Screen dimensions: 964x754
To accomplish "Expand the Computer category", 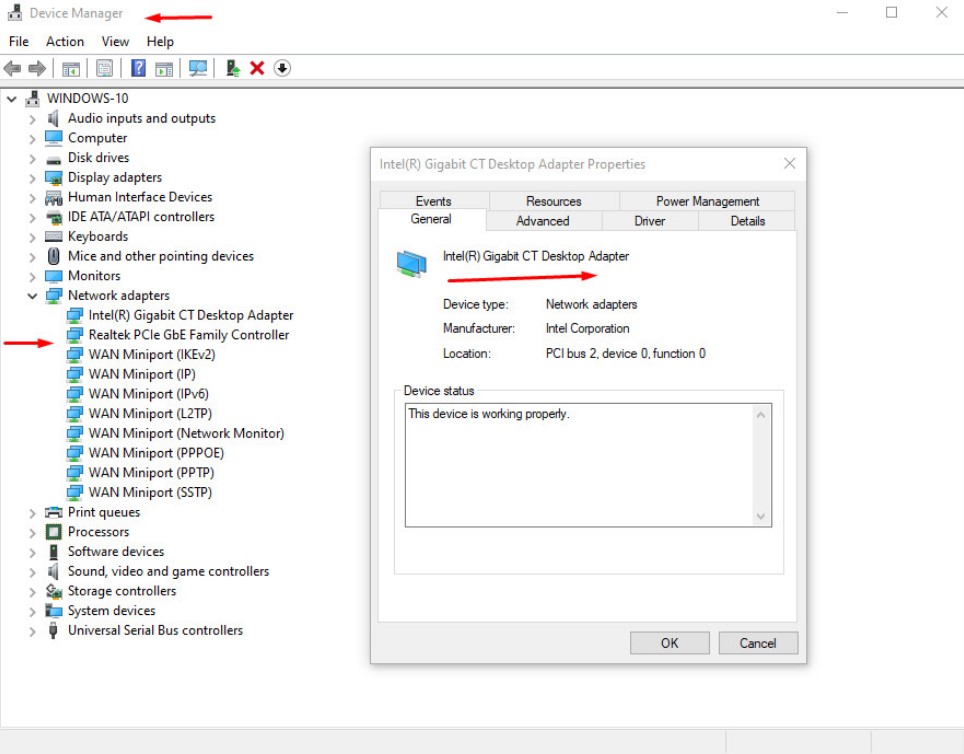I will (32, 138).
